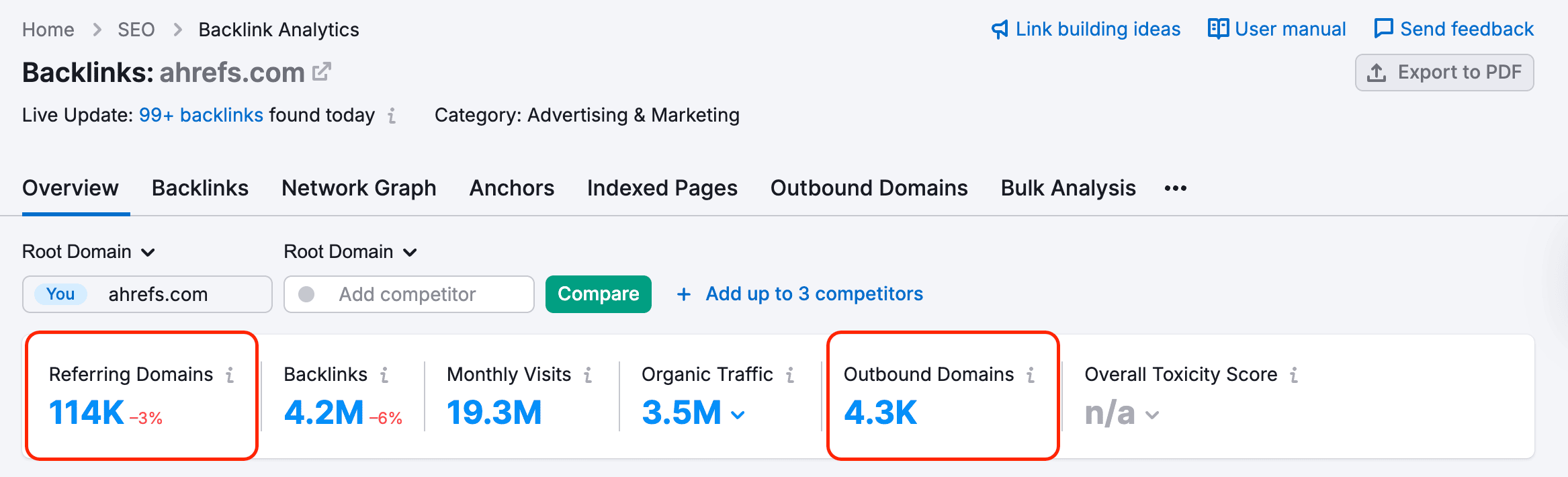Expand Root Domain dropdown above competitor field
Viewport: 1568px width, 477px height.
tap(351, 252)
